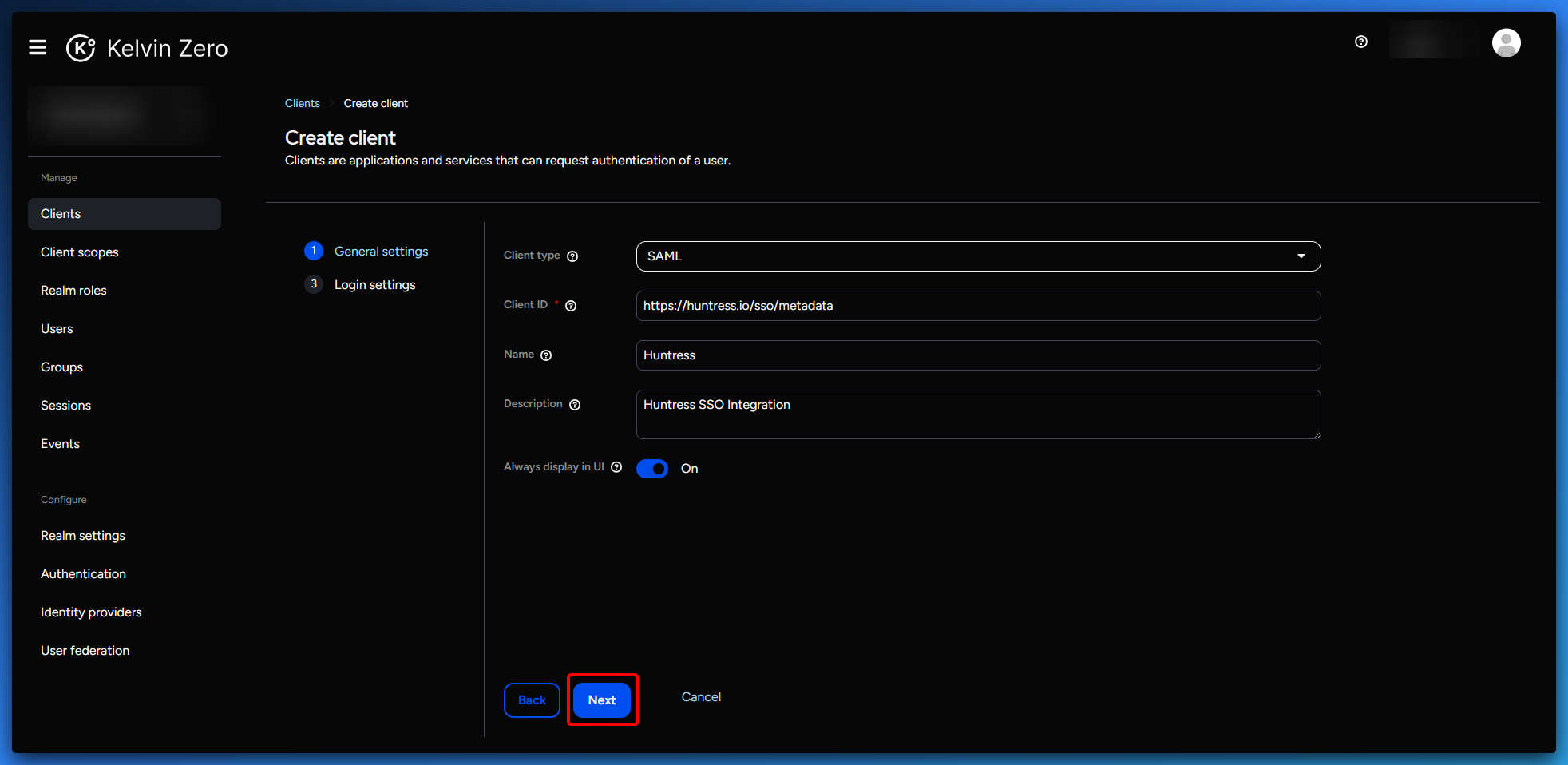
Task: Open Realm settings in the sidebar
Action: click(125, 536)
